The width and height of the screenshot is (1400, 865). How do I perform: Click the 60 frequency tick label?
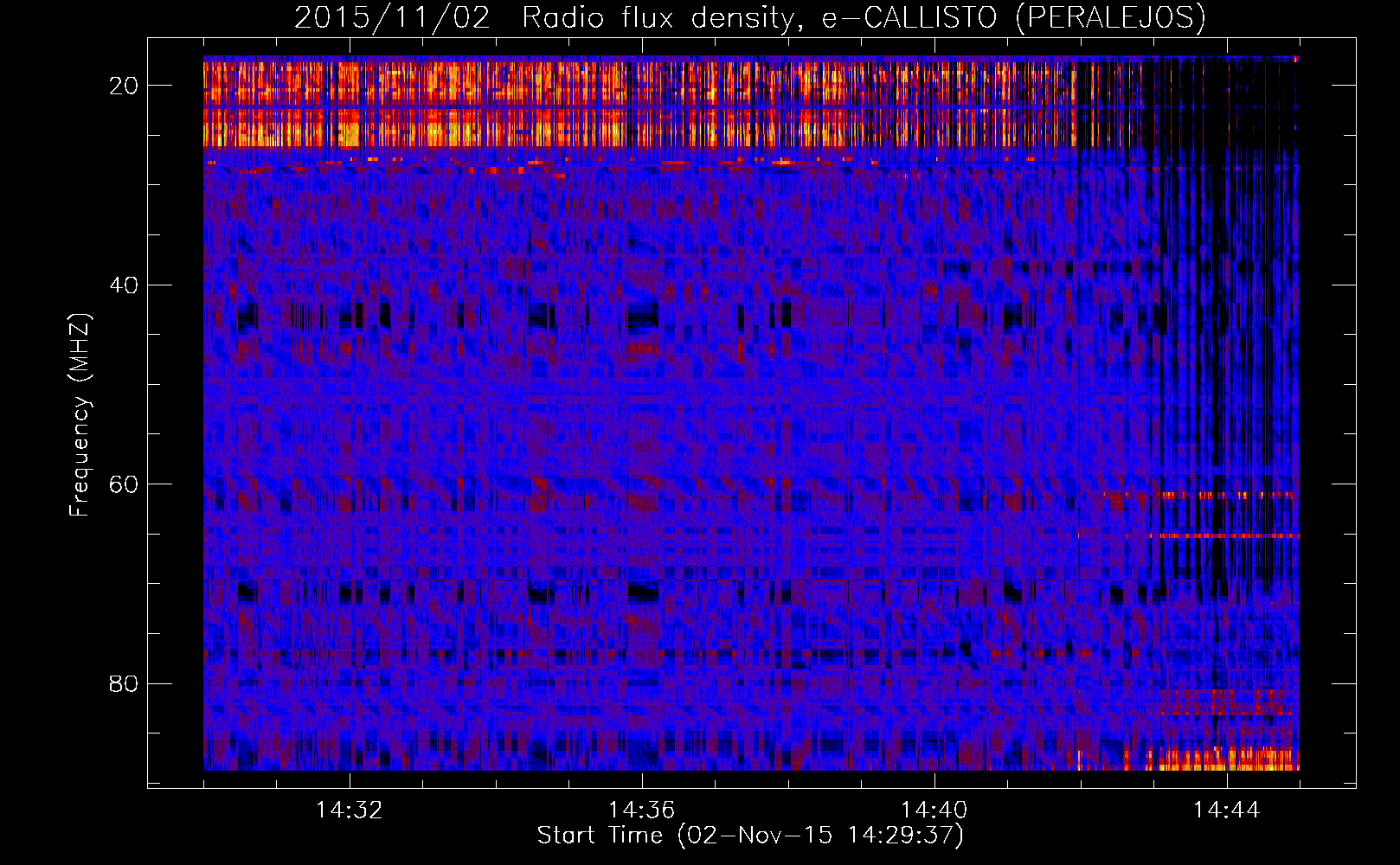click(125, 484)
